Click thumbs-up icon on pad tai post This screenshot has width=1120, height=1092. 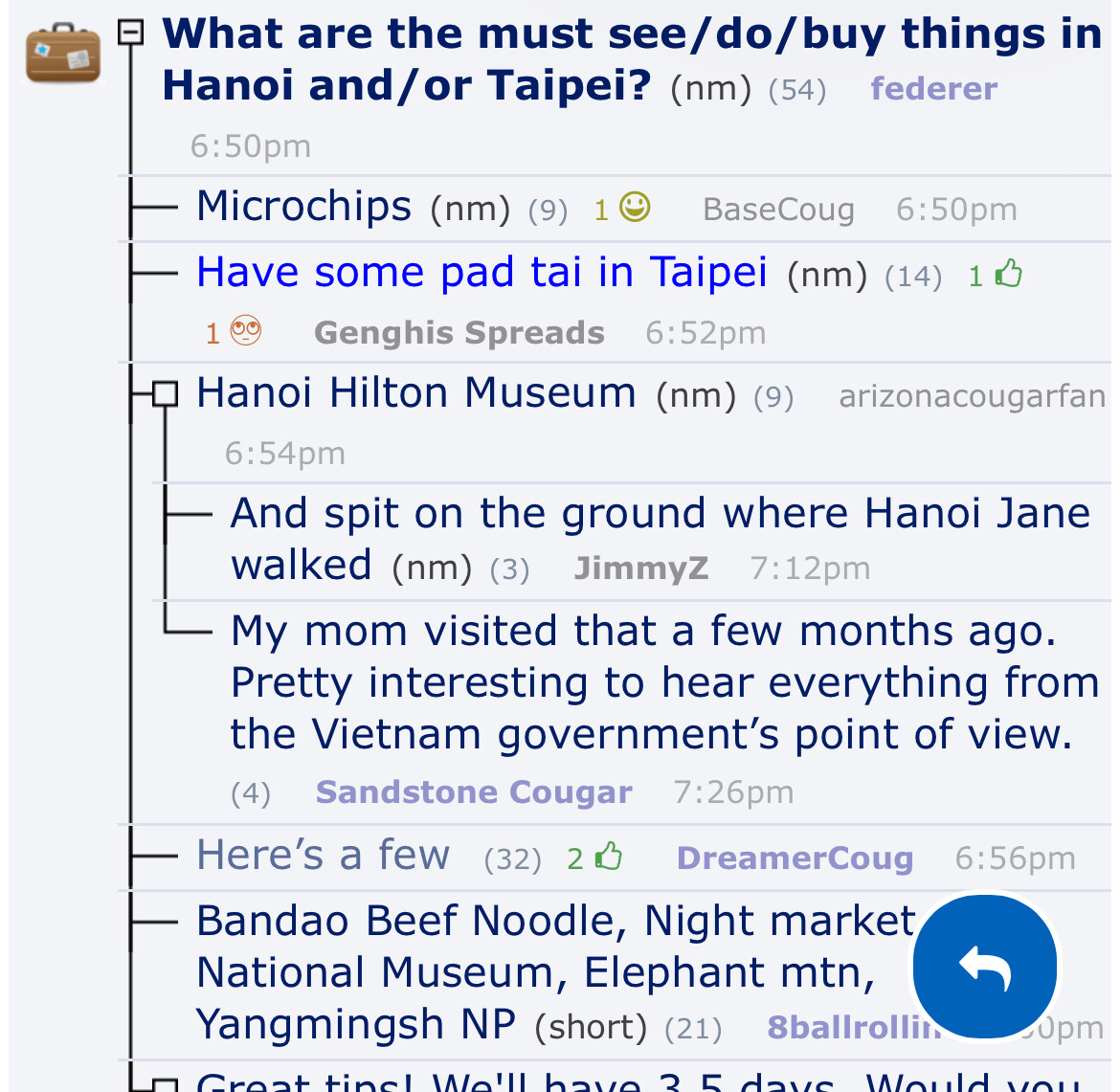pos(1009,275)
